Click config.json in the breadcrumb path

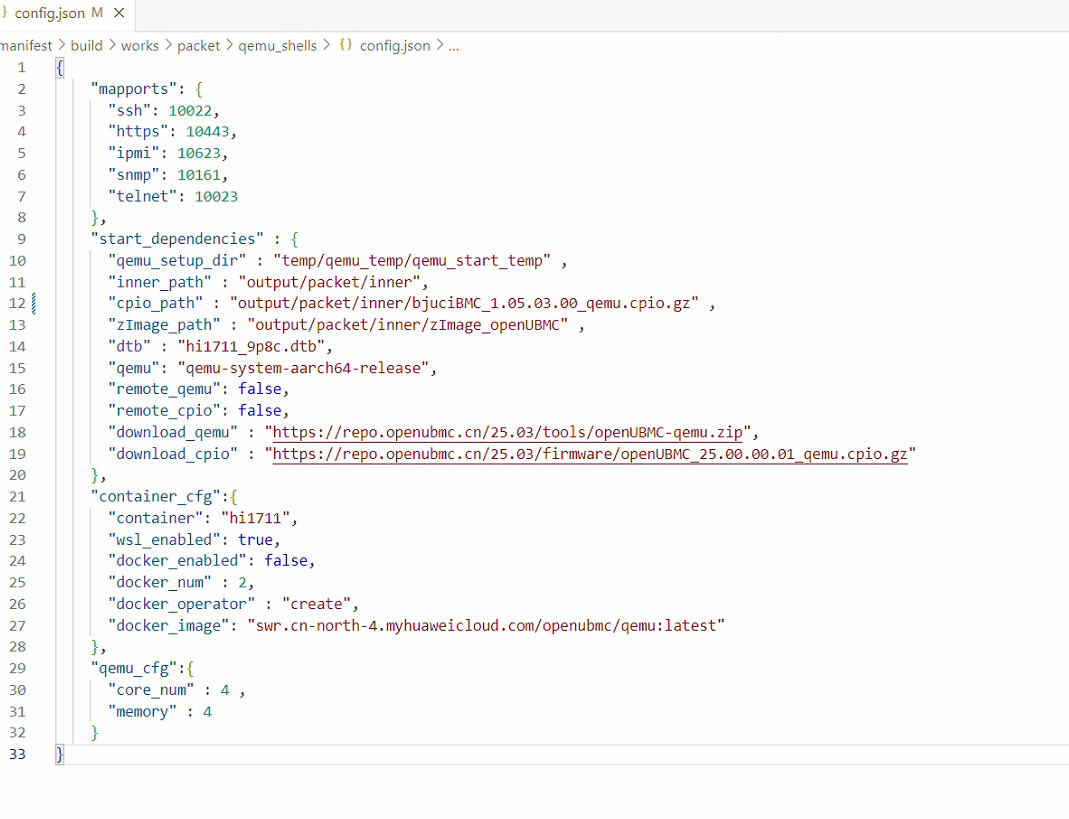pos(394,45)
